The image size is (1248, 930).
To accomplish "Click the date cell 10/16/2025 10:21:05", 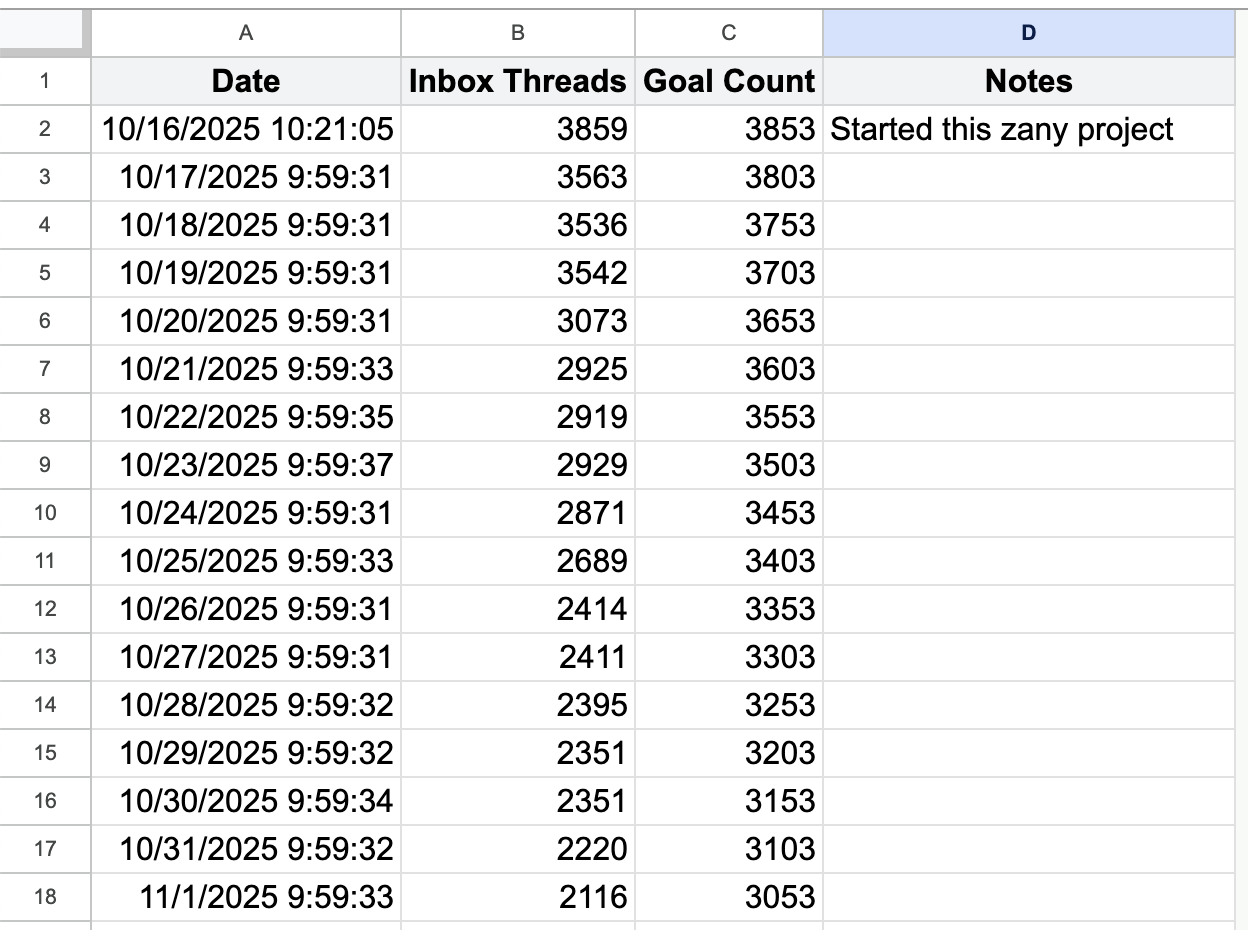I will 246,129.
